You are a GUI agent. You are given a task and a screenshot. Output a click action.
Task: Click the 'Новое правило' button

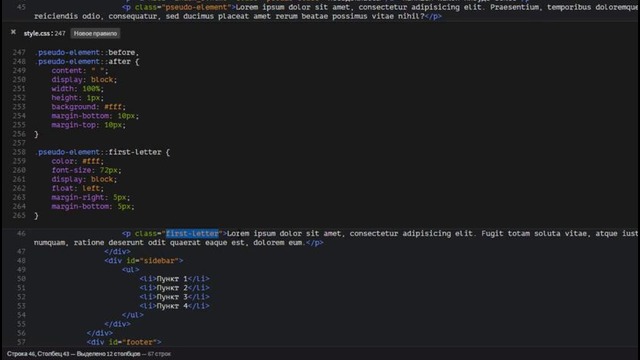[x=96, y=33]
